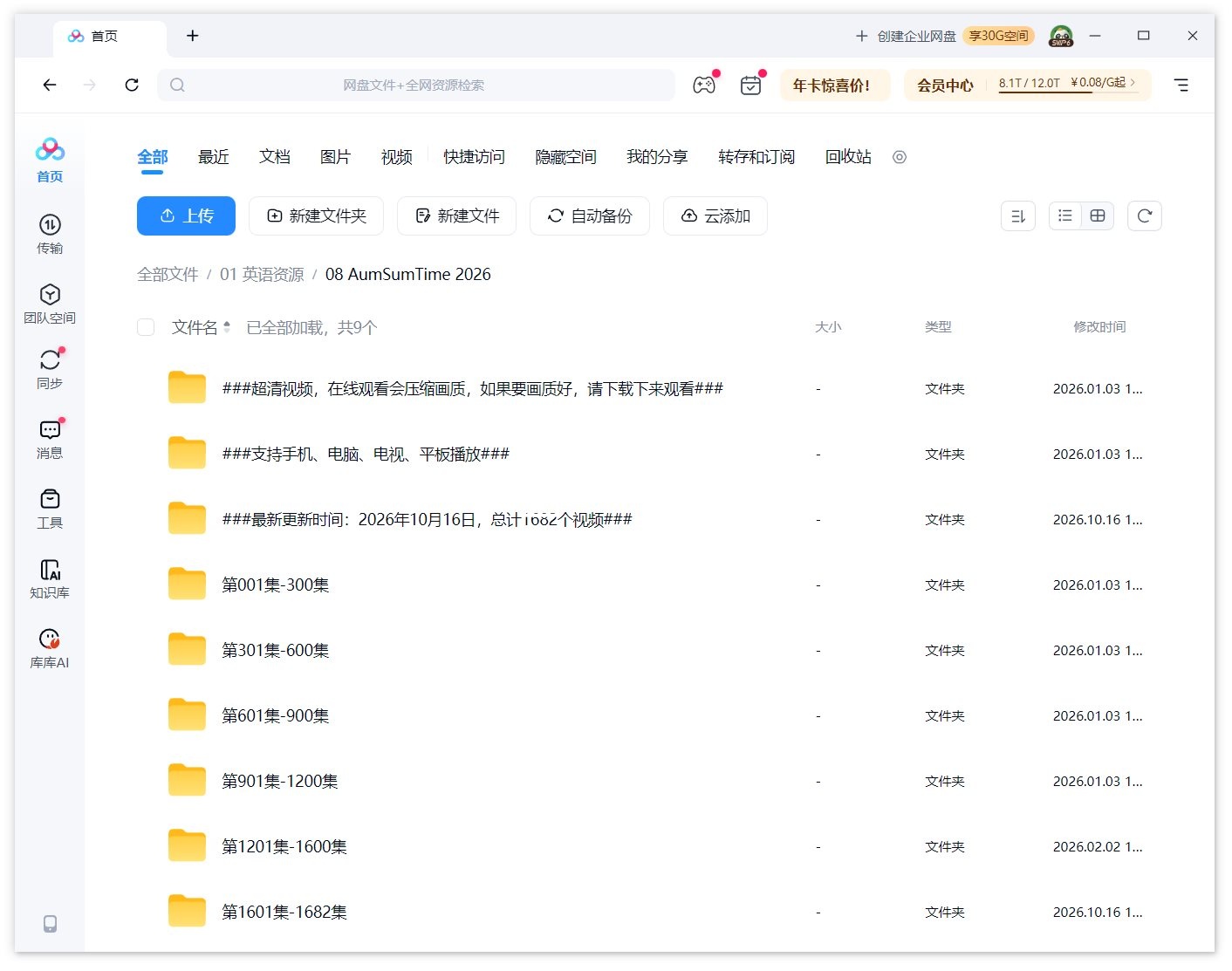Switch to the 图片 tab
This screenshot has width=1232, height=971.
336,157
